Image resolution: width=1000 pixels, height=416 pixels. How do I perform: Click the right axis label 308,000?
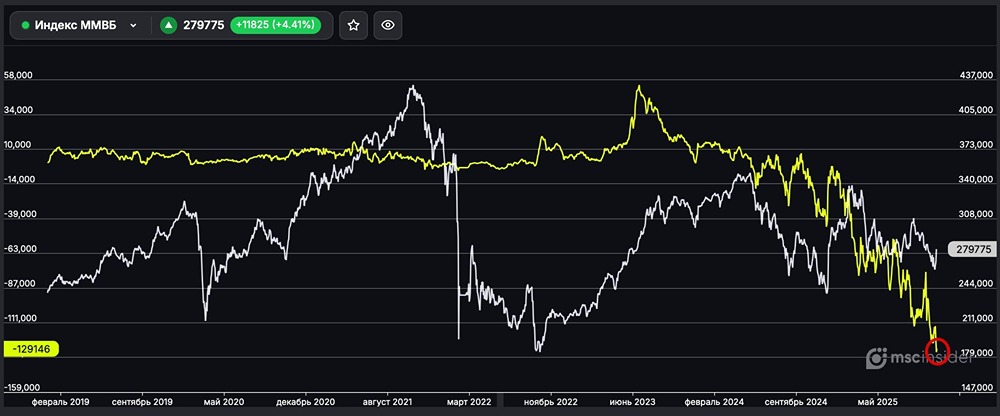tap(976, 215)
